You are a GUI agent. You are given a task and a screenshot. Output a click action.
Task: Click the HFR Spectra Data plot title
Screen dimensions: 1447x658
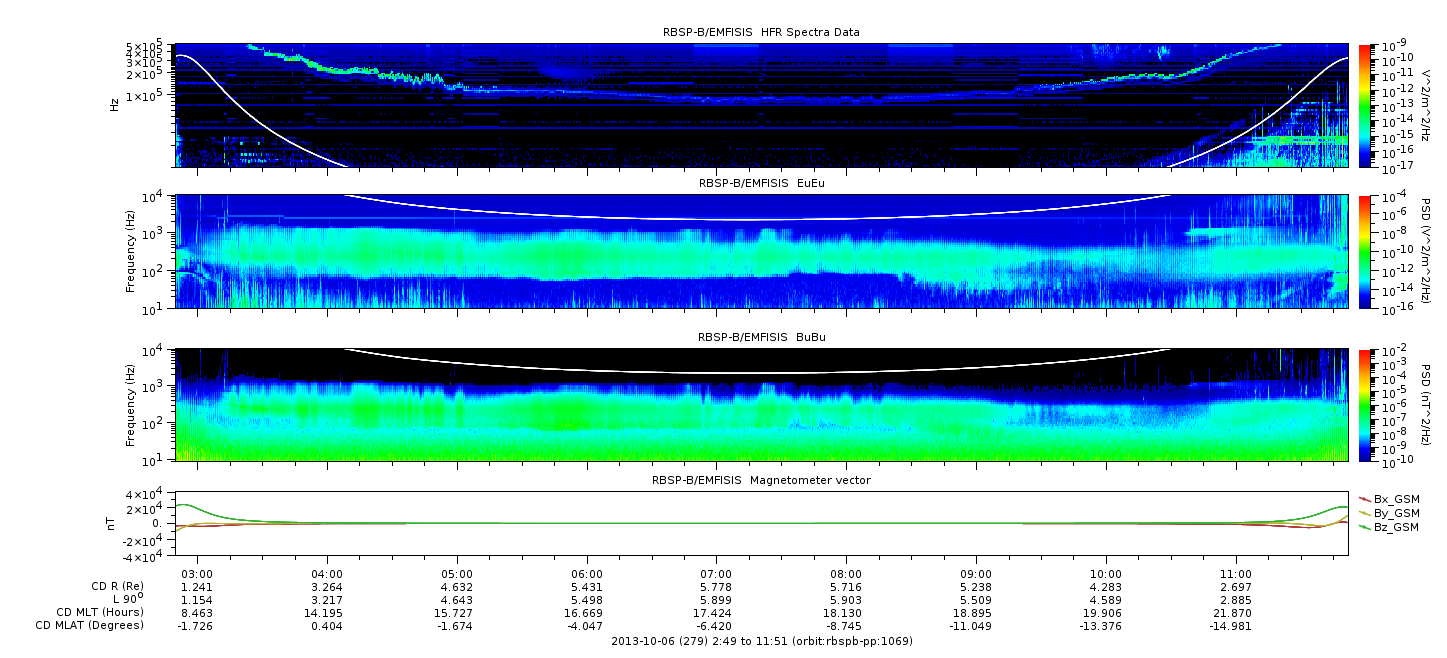click(761, 32)
